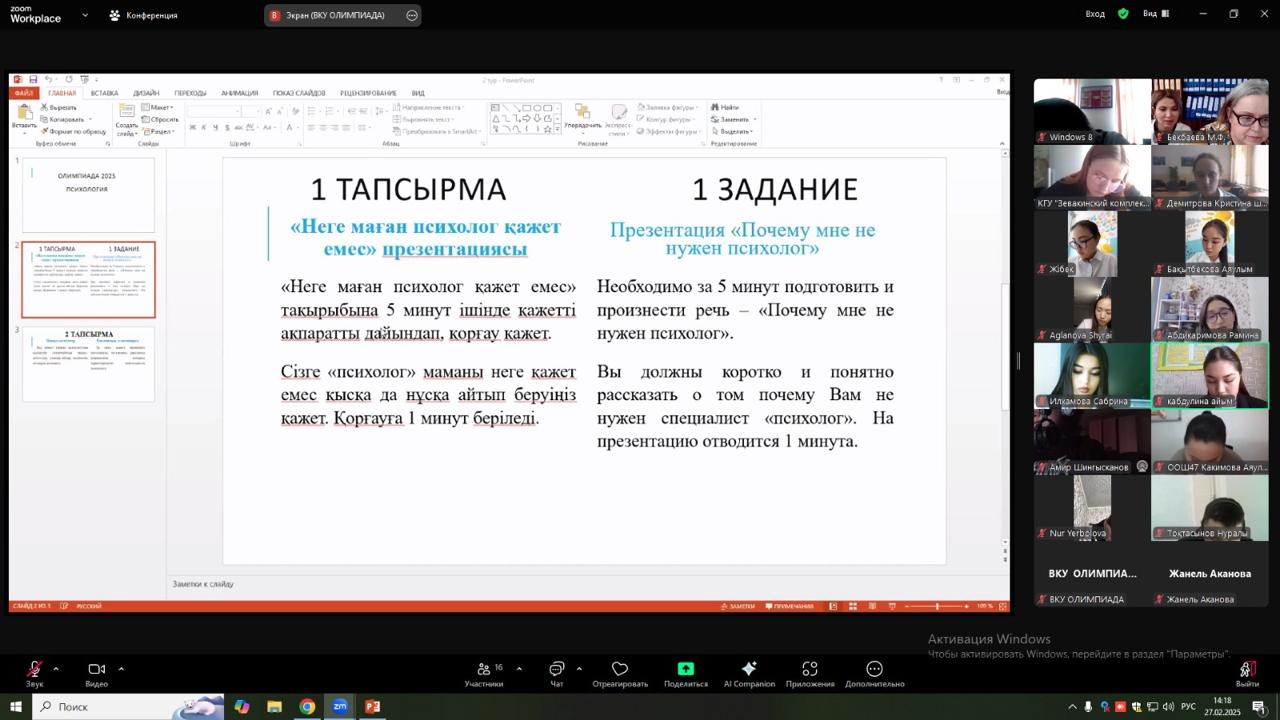Expand audio settings arrow next to Звук
This screenshot has width=1280, height=720.
click(x=56, y=668)
